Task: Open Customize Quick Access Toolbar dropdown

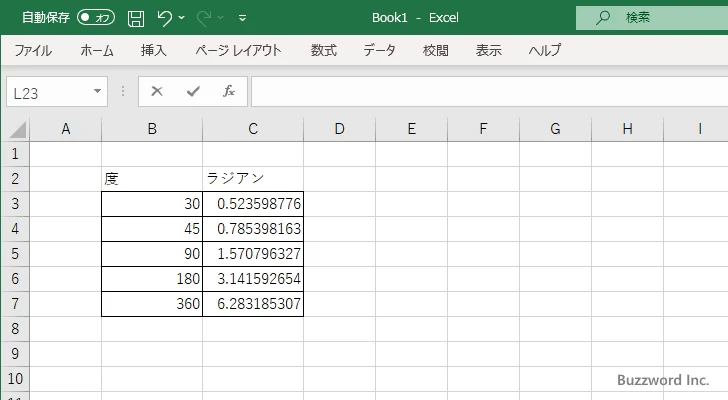Action: [x=242, y=18]
